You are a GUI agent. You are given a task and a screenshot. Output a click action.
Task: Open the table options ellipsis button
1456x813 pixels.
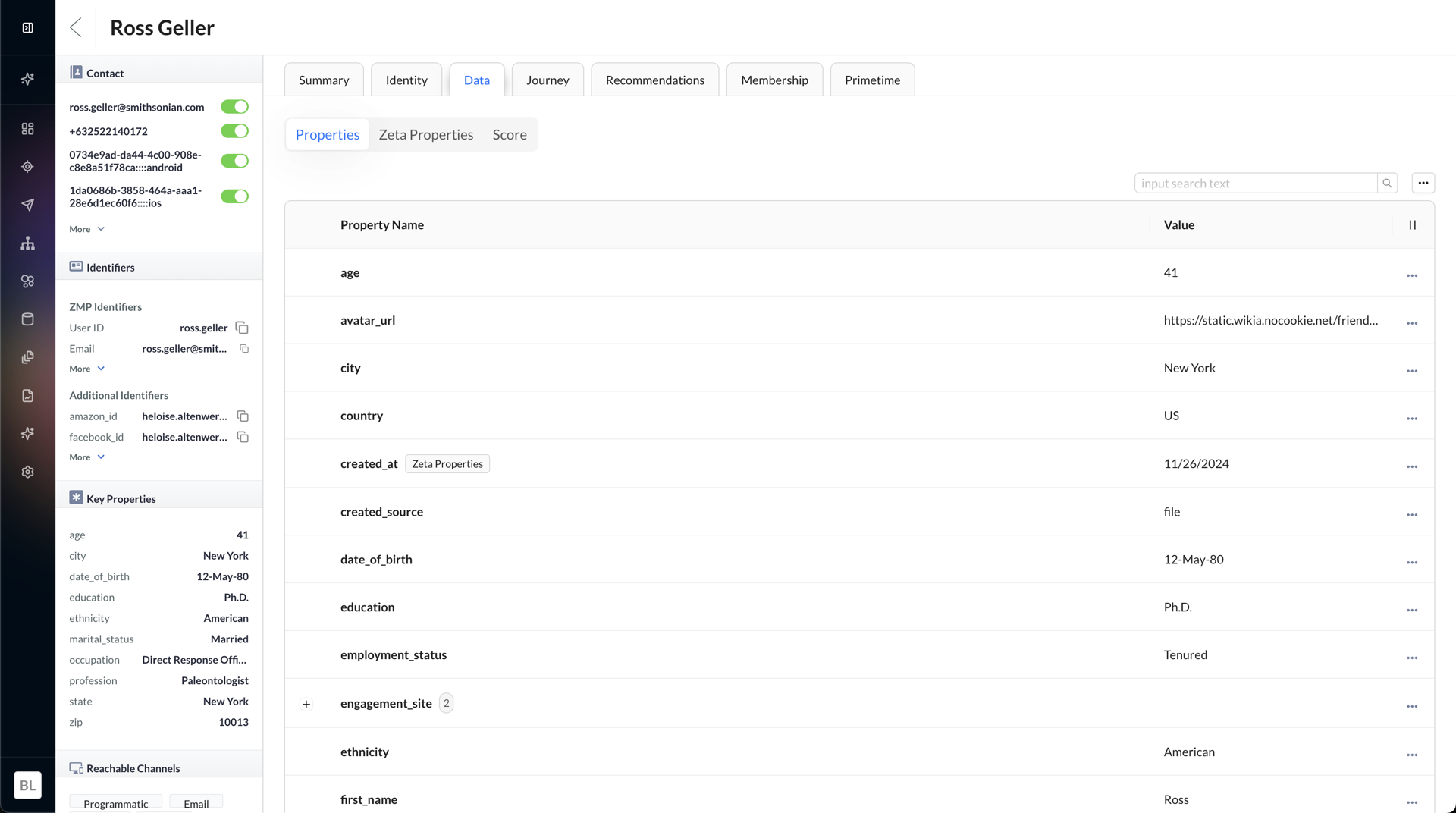click(1423, 183)
